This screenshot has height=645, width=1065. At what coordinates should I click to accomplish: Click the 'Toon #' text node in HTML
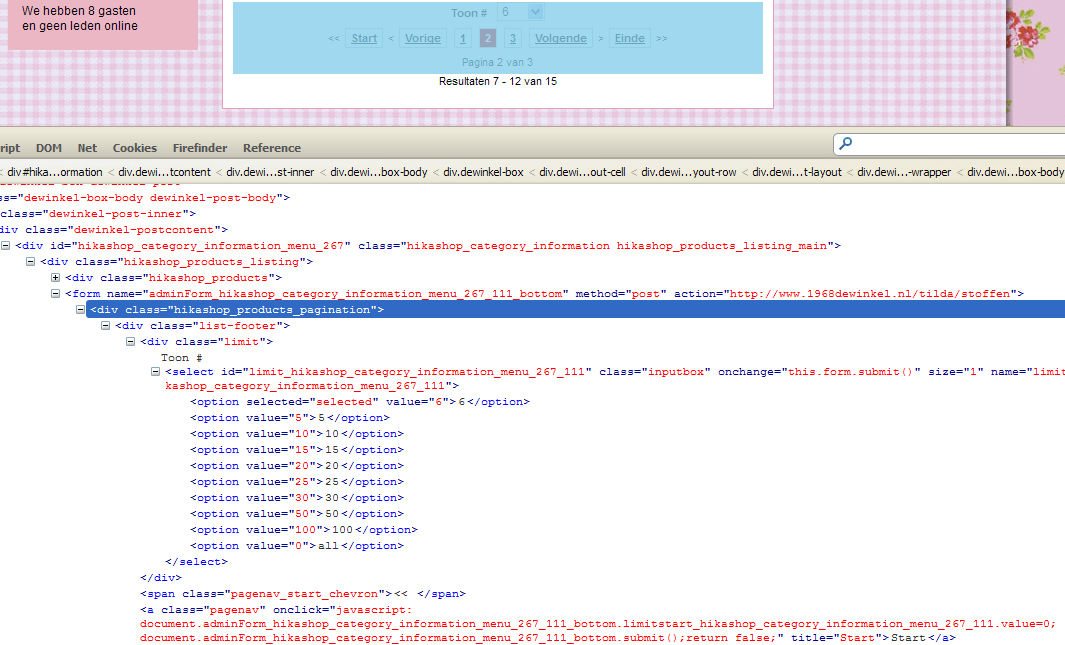click(x=181, y=358)
